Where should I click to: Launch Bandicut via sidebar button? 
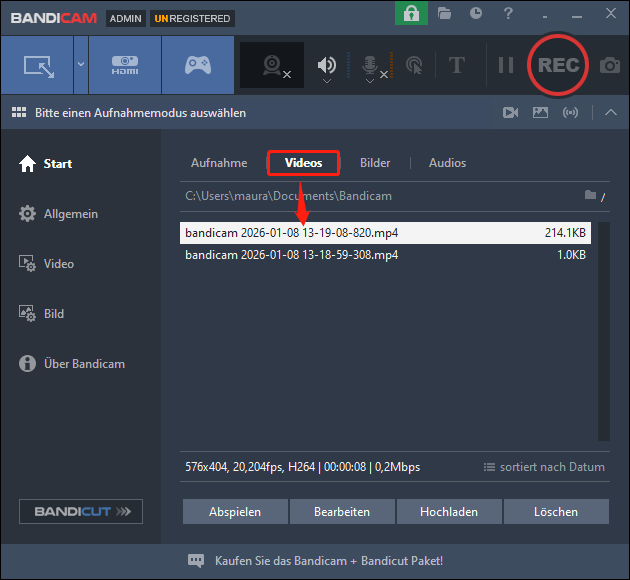click(81, 511)
